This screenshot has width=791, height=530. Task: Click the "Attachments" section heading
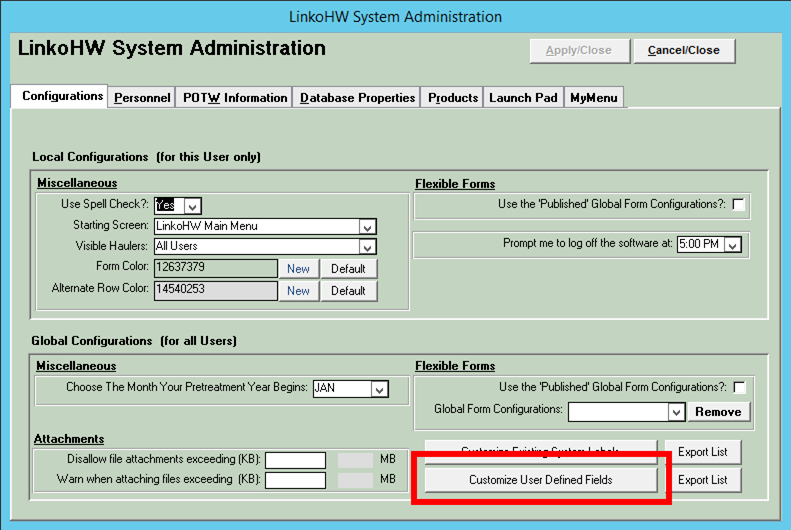[69, 439]
